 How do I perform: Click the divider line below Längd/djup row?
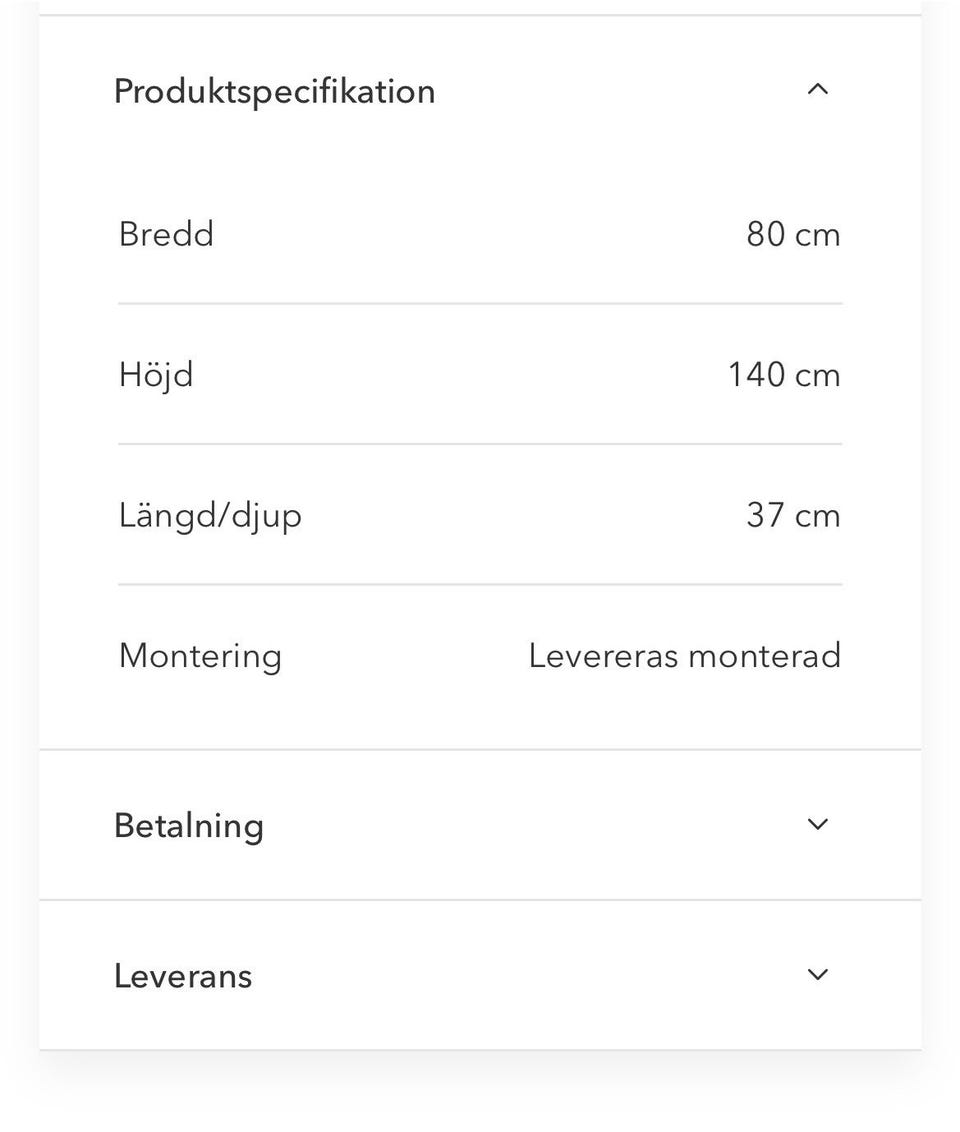480,584
